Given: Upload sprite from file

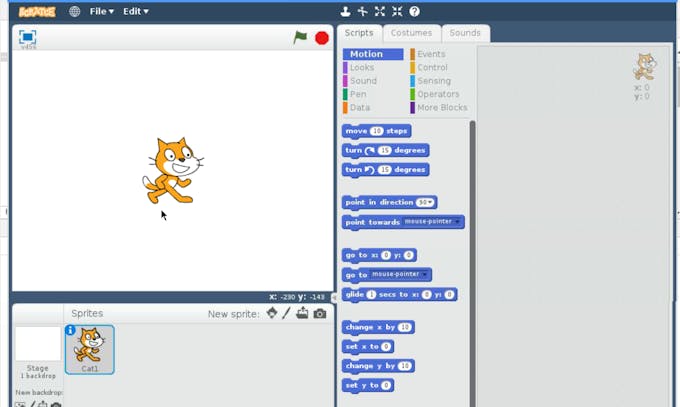Looking at the screenshot, I should tap(302, 313).
